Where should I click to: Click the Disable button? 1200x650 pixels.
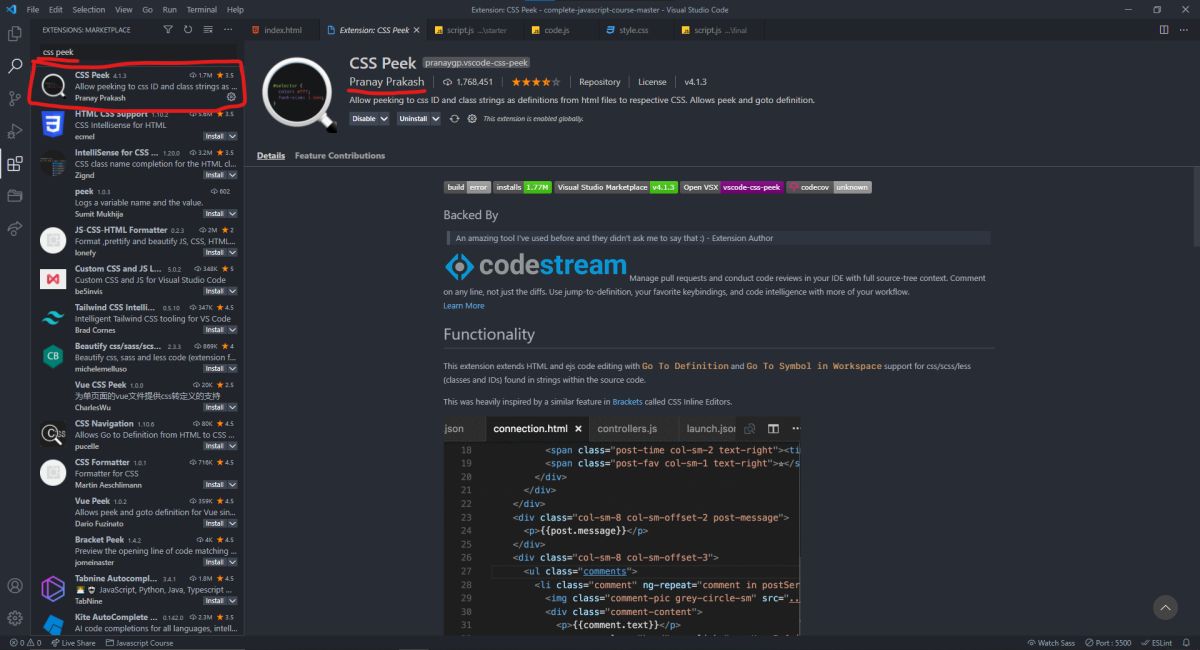(x=364, y=118)
